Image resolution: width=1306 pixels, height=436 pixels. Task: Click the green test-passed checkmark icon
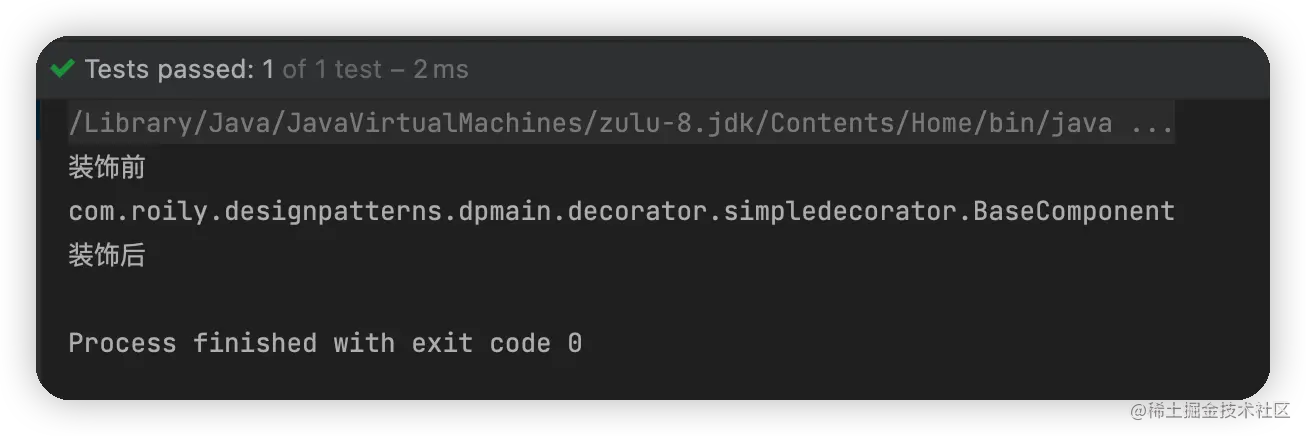tap(62, 69)
